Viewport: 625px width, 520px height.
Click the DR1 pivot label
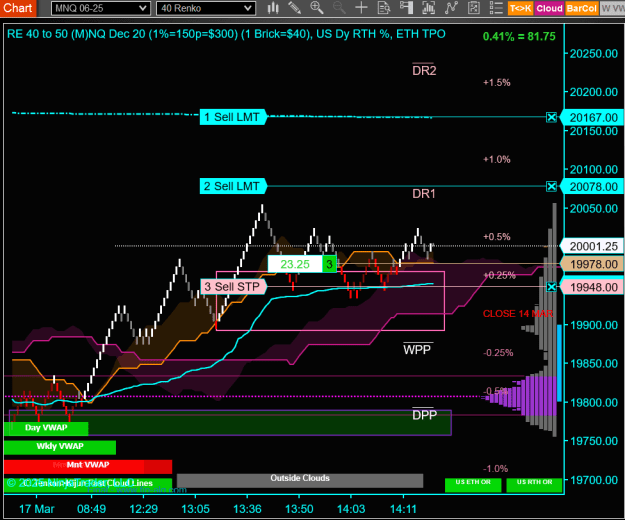pyautogui.click(x=424, y=194)
